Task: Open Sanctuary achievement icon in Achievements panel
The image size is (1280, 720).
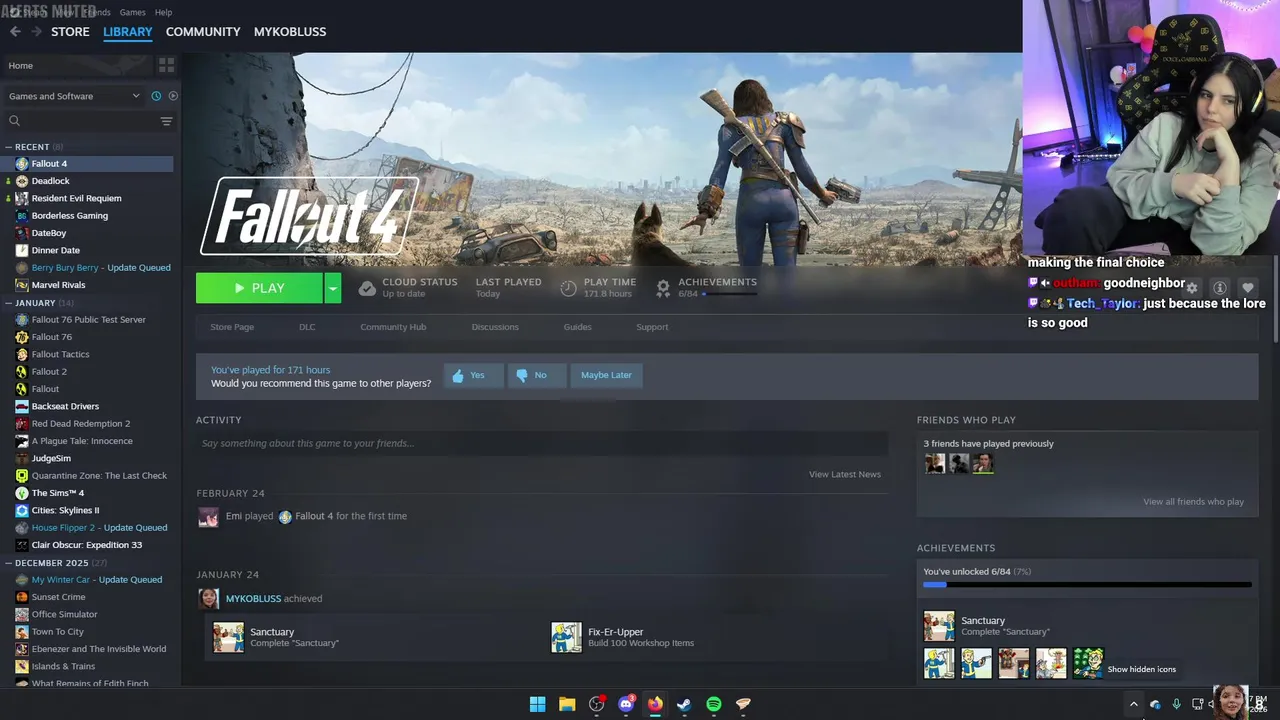Action: [x=939, y=626]
